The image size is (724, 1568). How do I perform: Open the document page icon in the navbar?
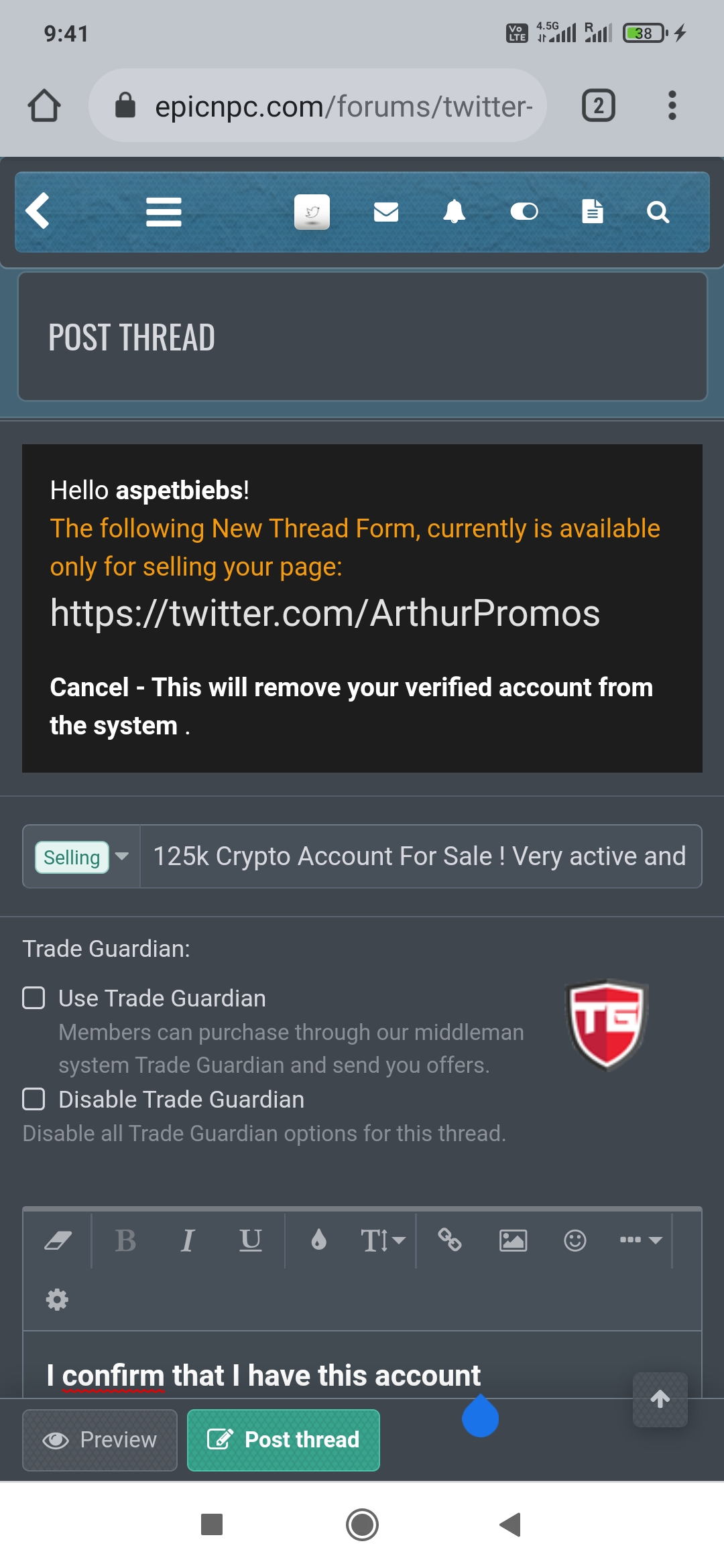click(x=593, y=212)
